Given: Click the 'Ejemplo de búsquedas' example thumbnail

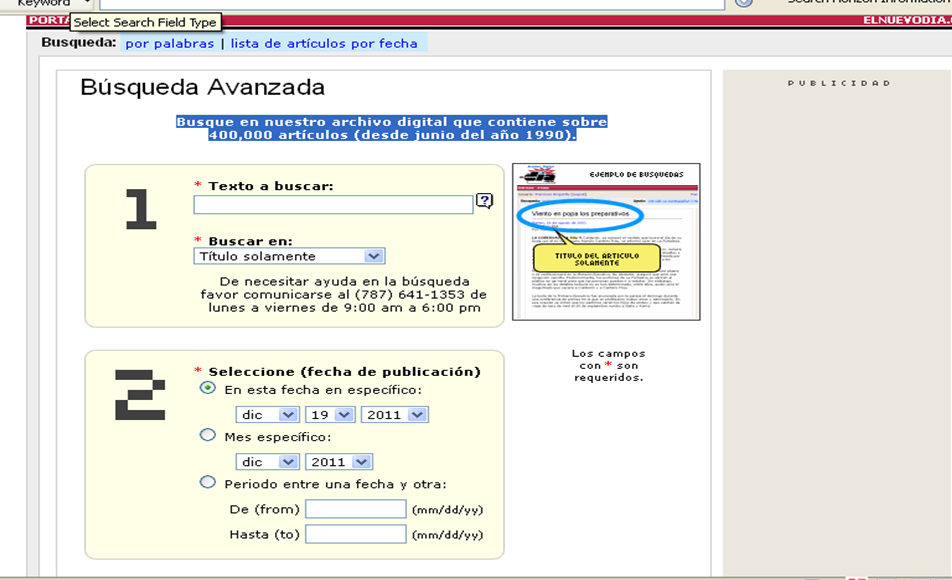Looking at the screenshot, I should point(606,242).
